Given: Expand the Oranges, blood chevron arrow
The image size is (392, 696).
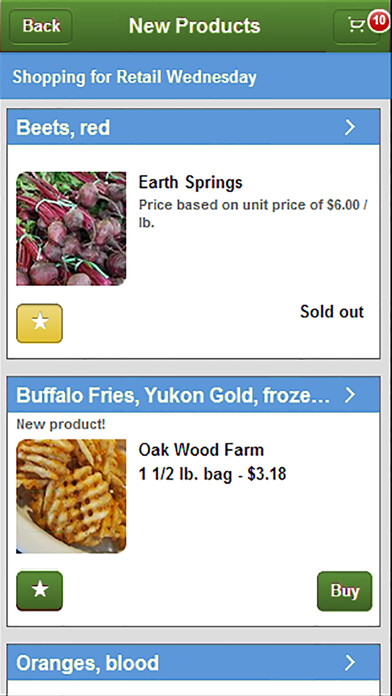Looking at the screenshot, I should point(350,663).
